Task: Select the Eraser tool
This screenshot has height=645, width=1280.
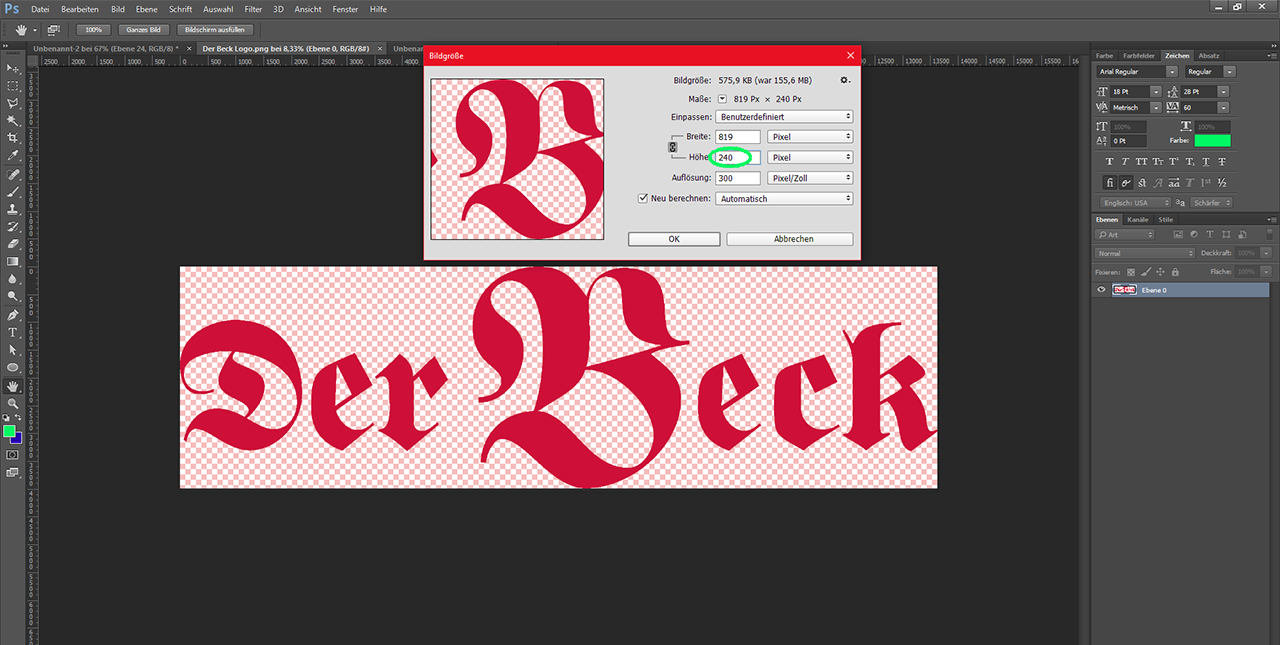Action: pos(13,244)
